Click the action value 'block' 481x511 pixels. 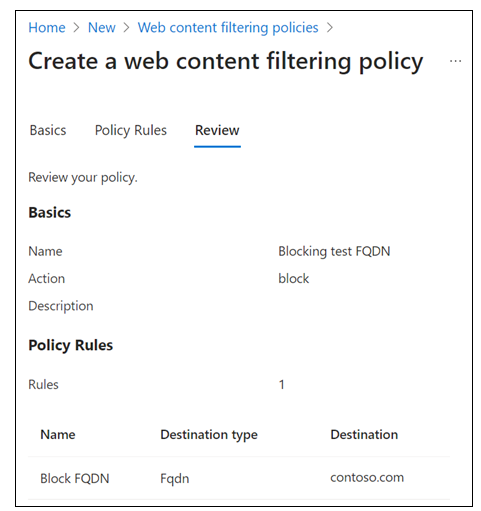(x=294, y=279)
